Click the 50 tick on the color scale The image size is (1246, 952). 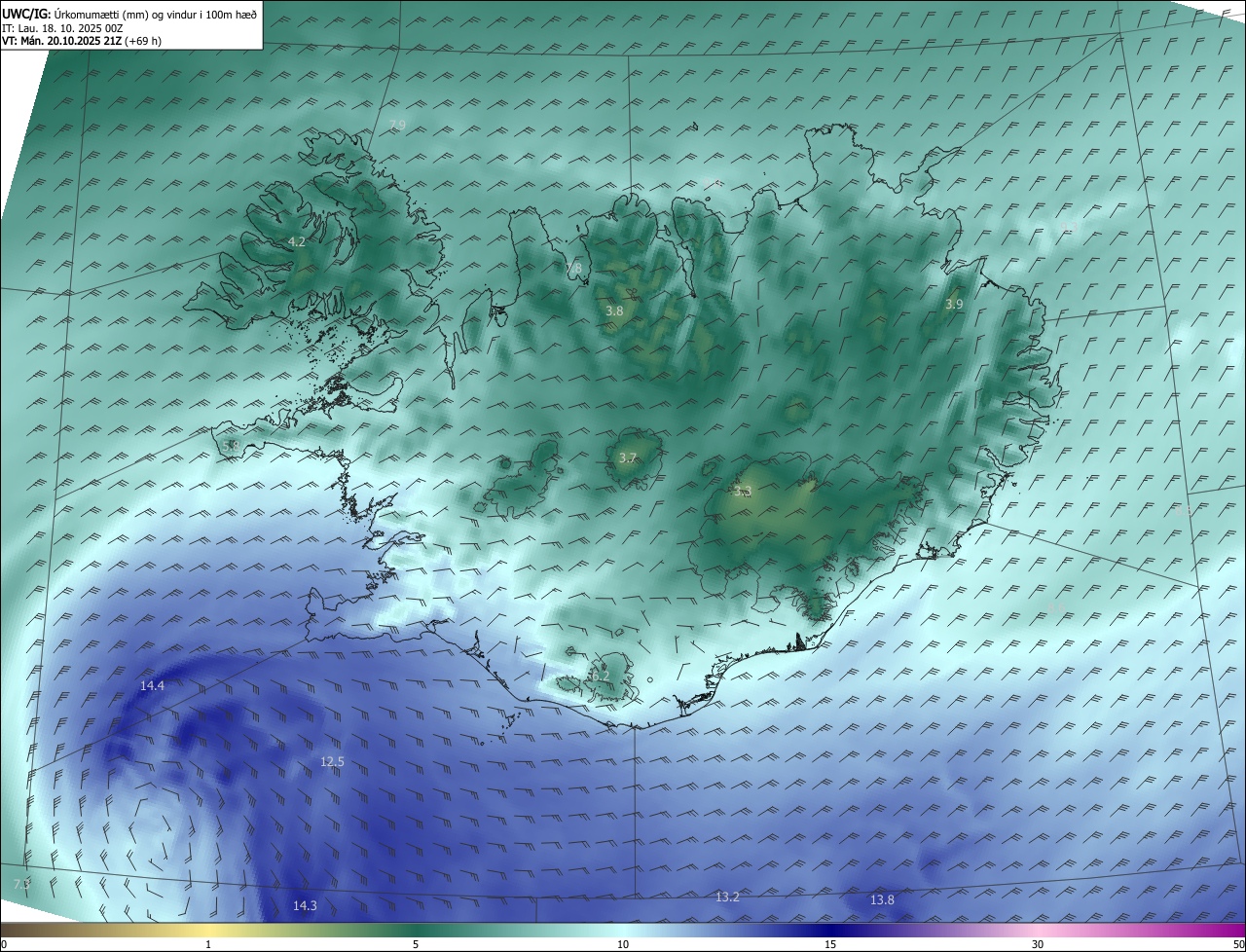(1238, 944)
